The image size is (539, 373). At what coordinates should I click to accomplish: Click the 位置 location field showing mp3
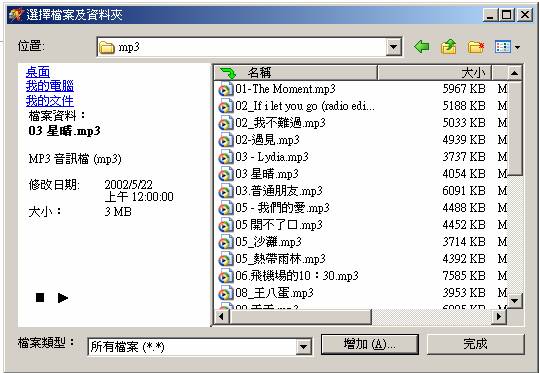pyautogui.click(x=249, y=47)
